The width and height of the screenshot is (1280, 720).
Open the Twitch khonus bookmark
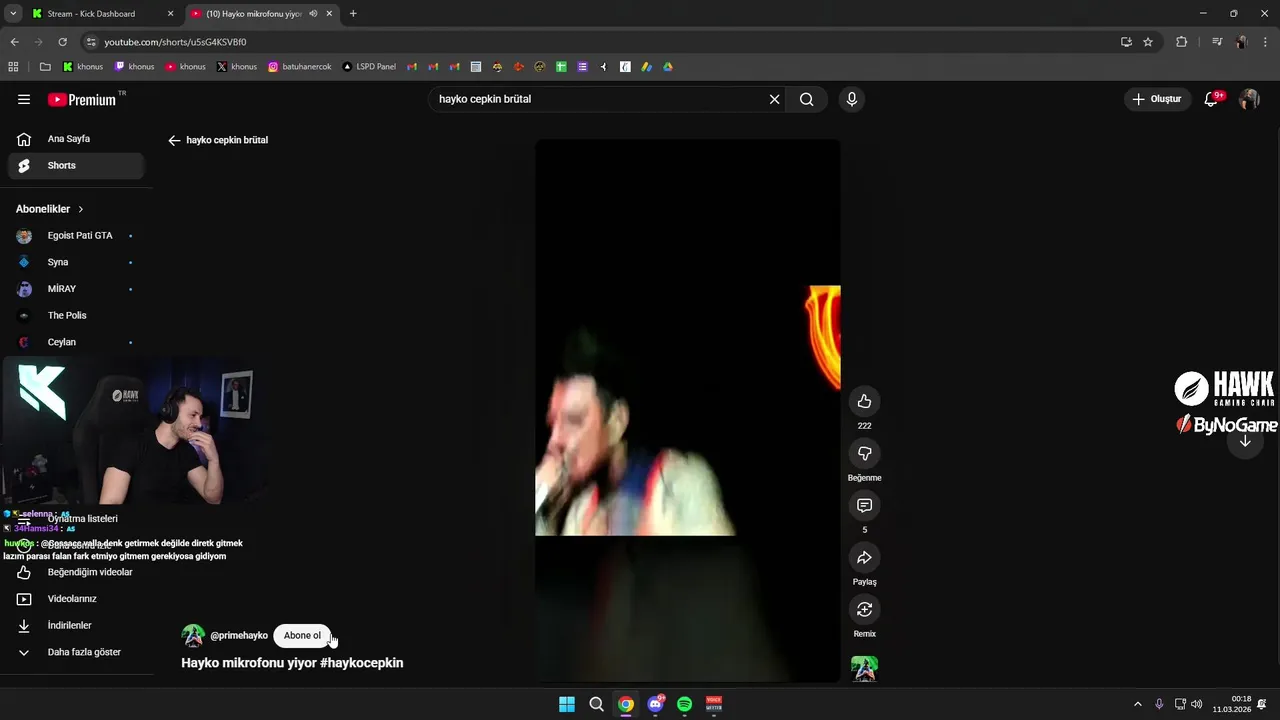pos(135,67)
